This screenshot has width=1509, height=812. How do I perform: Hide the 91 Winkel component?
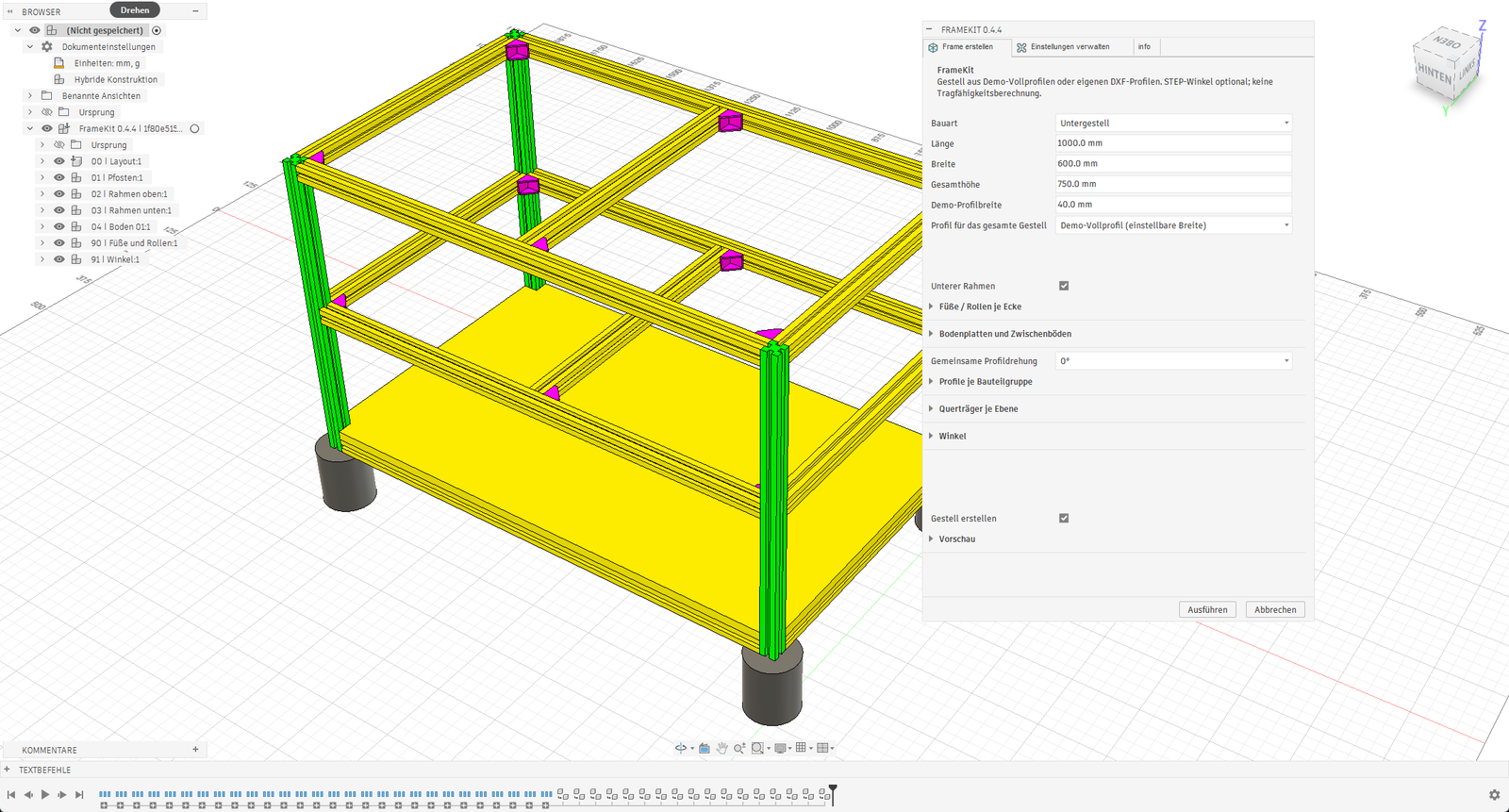(x=59, y=259)
